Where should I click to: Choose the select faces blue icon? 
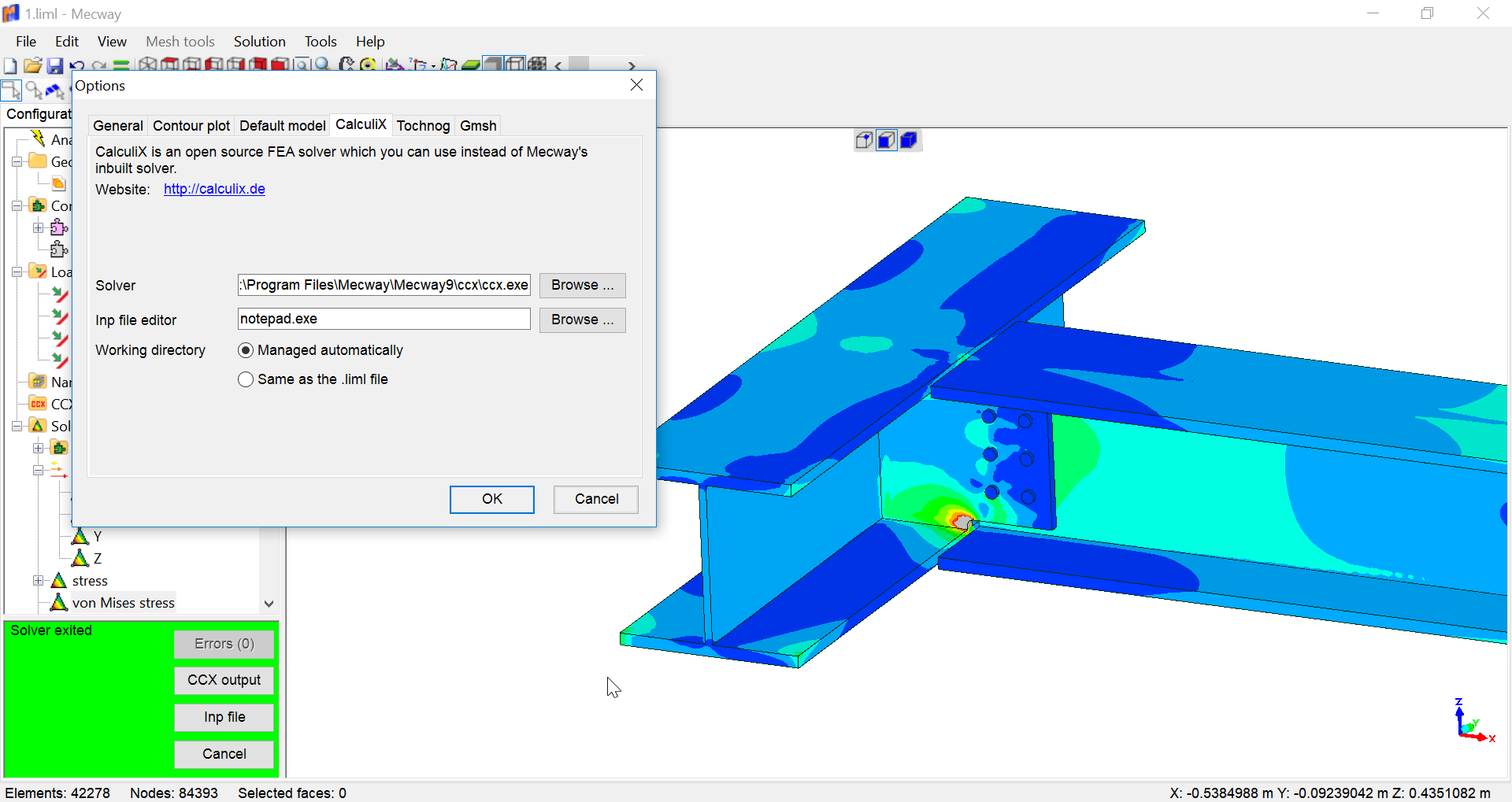point(54,91)
